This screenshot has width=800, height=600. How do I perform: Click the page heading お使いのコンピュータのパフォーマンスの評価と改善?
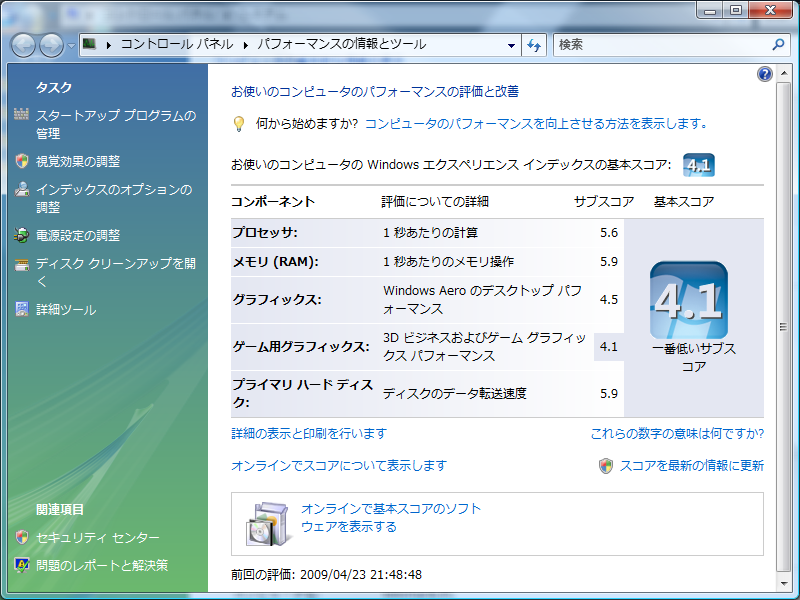point(375,92)
